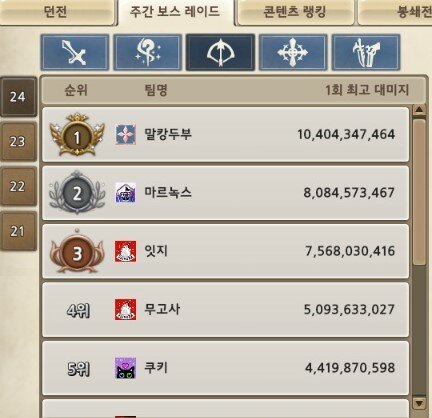Viewport: 432px width, 418px height.
Task: Select the cross shuriken class filter icon
Action: pyautogui.click(x=293, y=52)
